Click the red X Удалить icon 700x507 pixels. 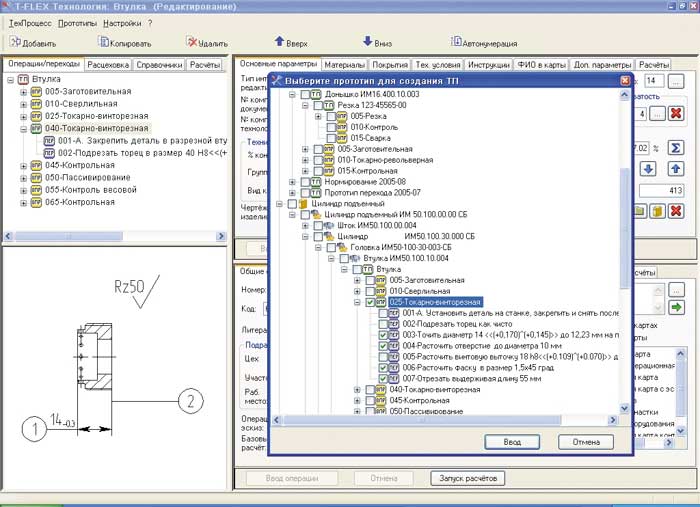click(x=192, y=43)
